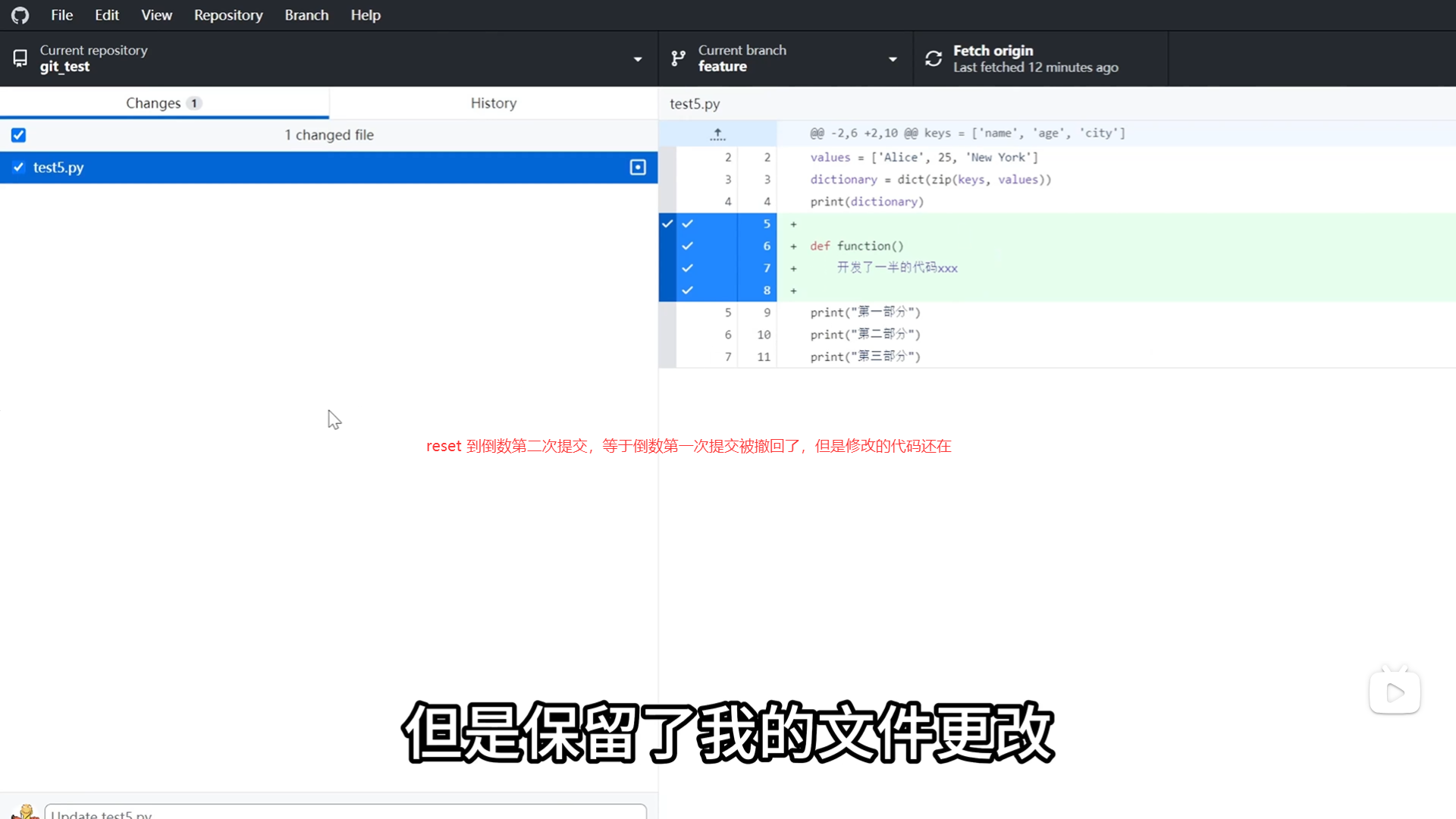Click the video play overlay icon
1456x819 pixels.
(x=1395, y=692)
